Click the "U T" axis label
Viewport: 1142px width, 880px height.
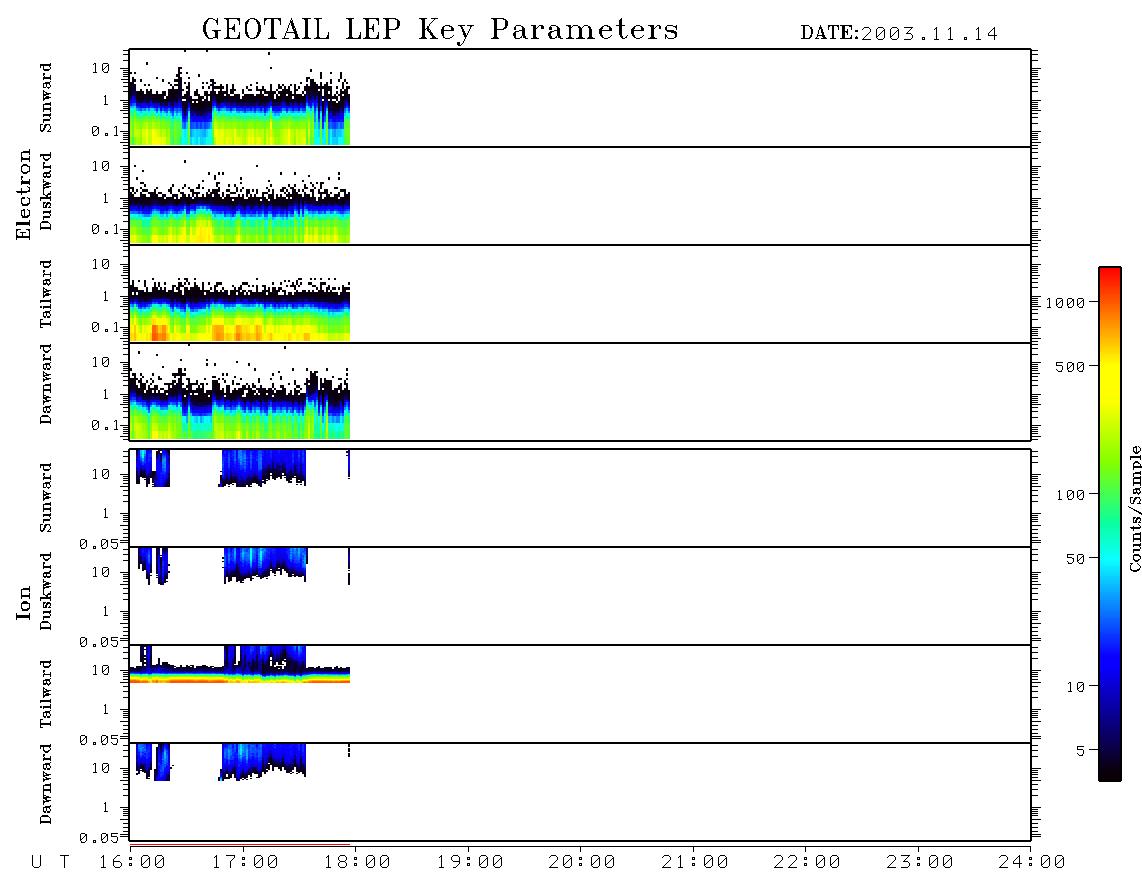(50, 862)
